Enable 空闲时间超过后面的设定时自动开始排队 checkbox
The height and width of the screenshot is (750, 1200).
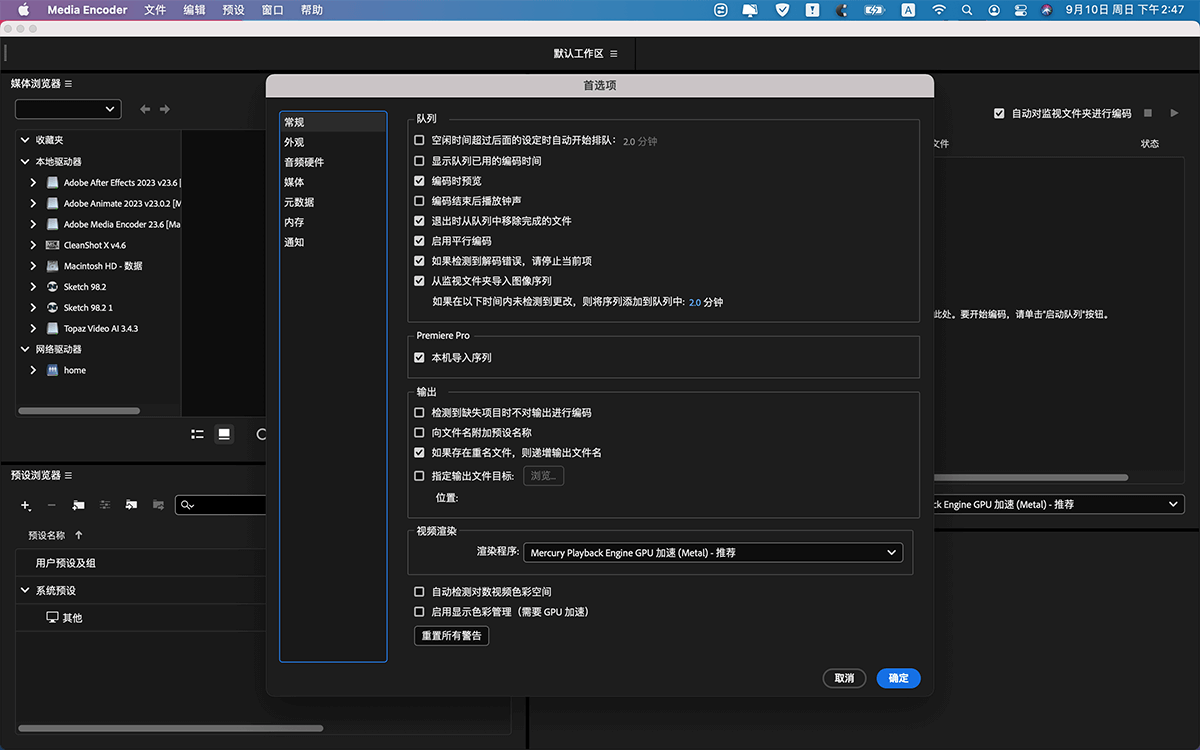click(420, 141)
